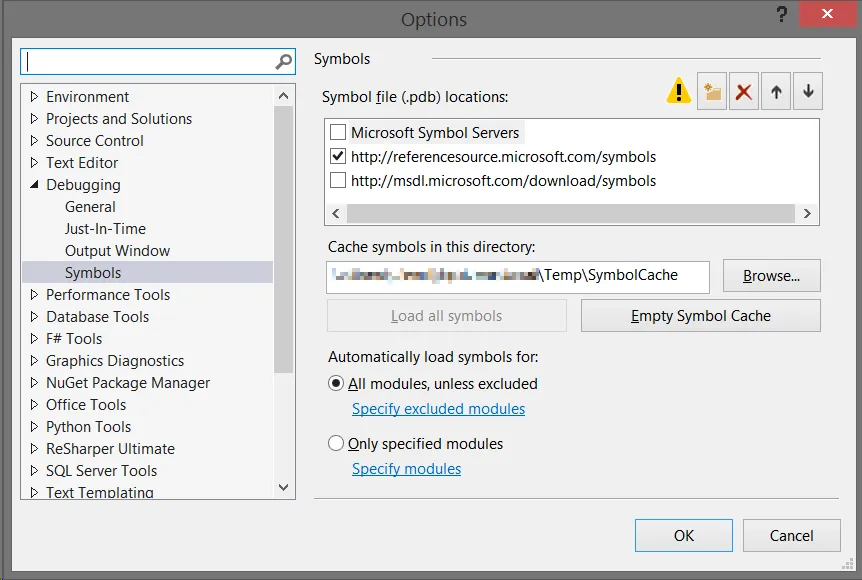This screenshot has width=862, height=580.
Task: Open the Specify excluded modules link
Action: point(438,409)
